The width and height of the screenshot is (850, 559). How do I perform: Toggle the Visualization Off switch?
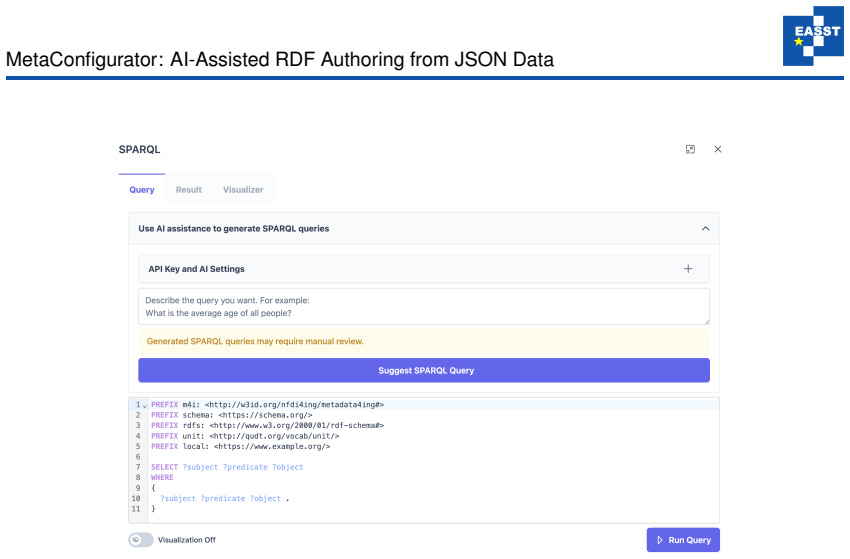(141, 540)
